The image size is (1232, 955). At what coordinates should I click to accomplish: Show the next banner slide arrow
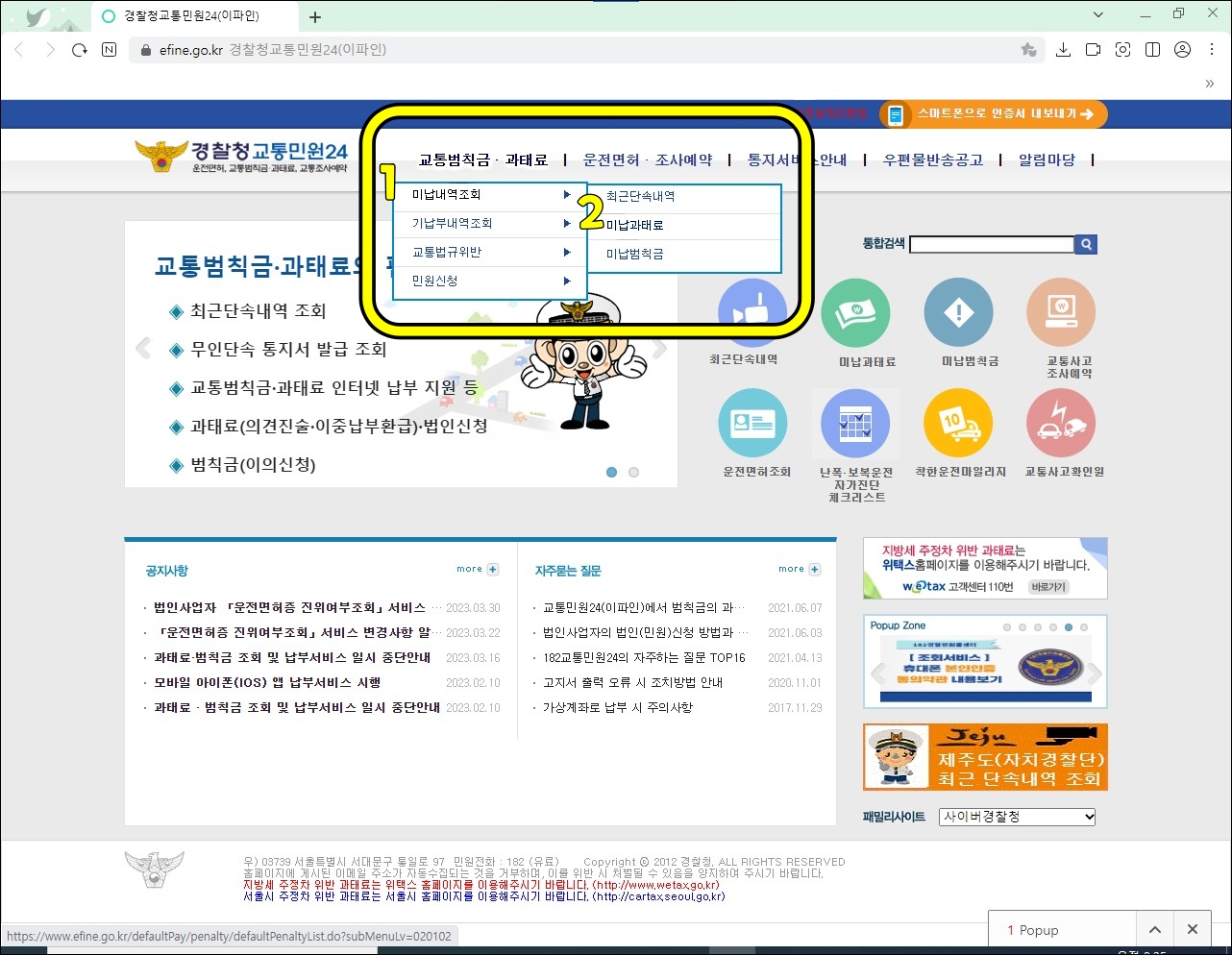click(x=659, y=348)
